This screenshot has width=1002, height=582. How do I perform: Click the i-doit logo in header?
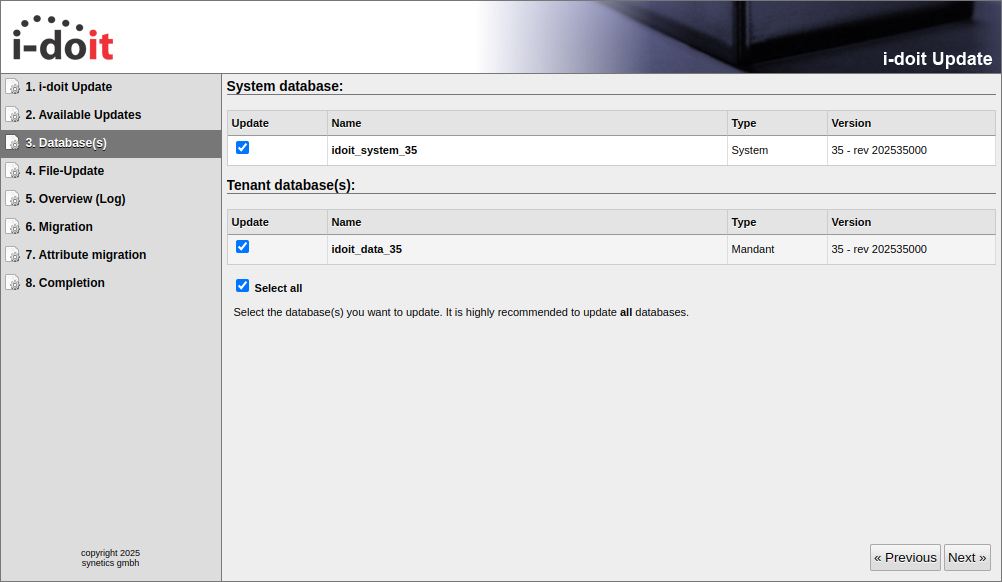coord(63,38)
